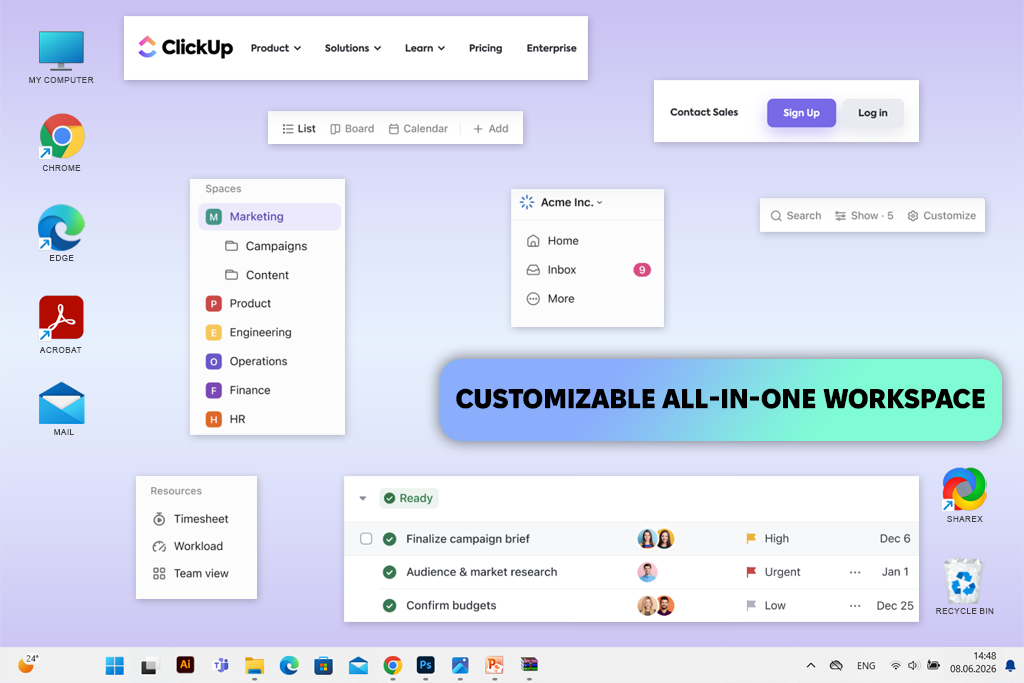Click the green M Marketing space color icon
This screenshot has width=1024, height=683.
(x=214, y=217)
